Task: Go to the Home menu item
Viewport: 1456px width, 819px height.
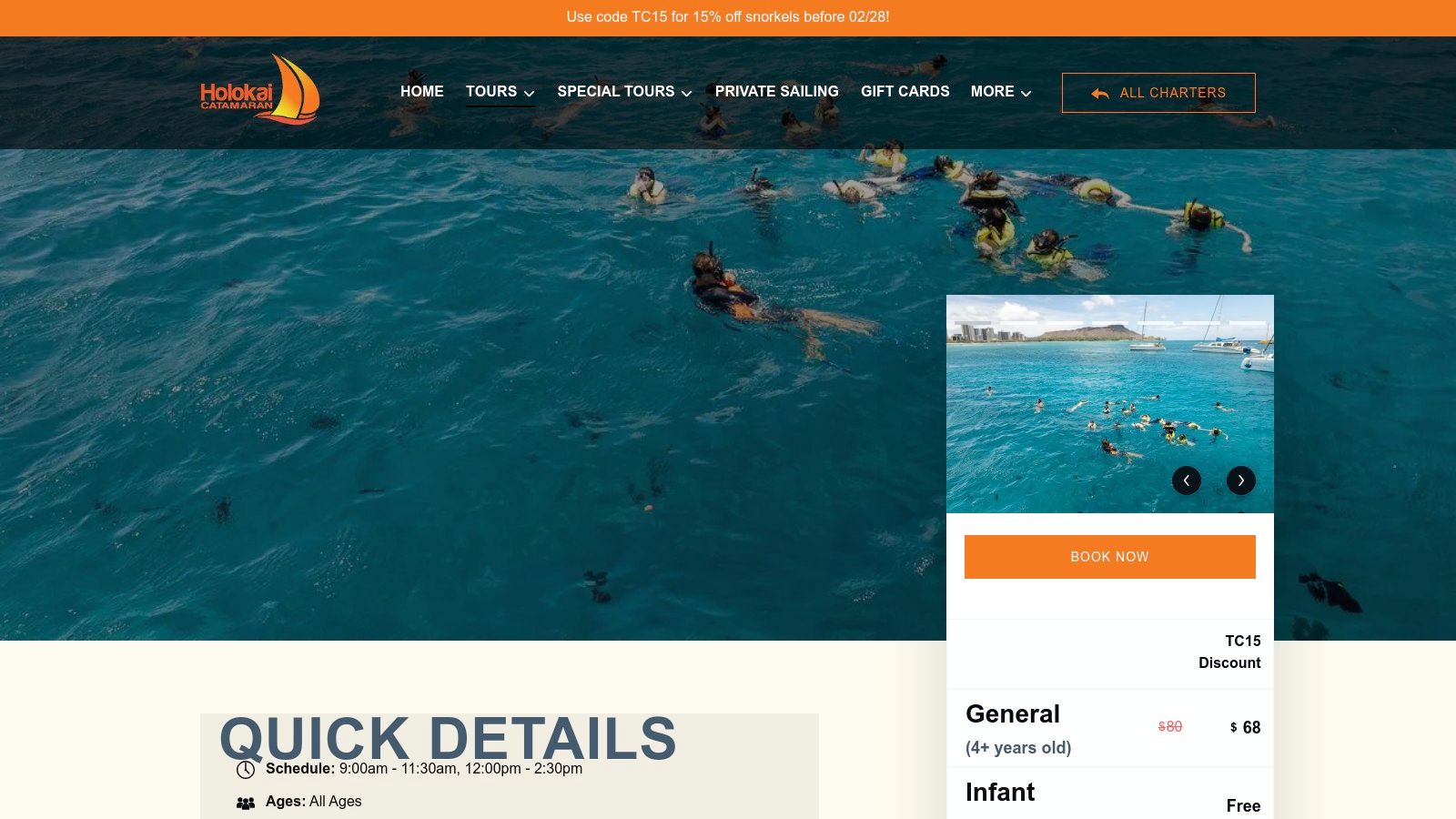Action: (x=422, y=91)
